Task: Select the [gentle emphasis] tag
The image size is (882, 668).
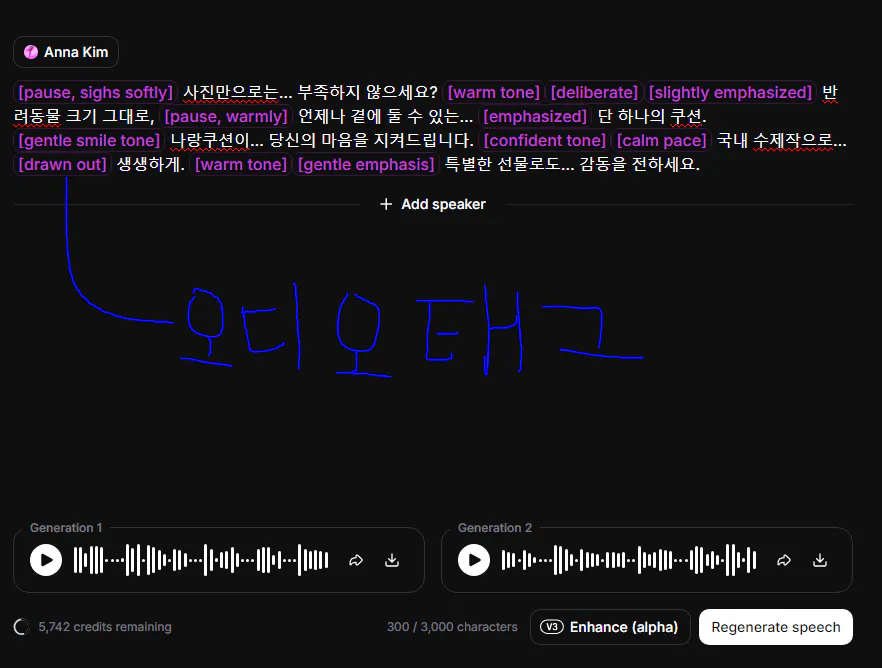Action: (x=366, y=165)
